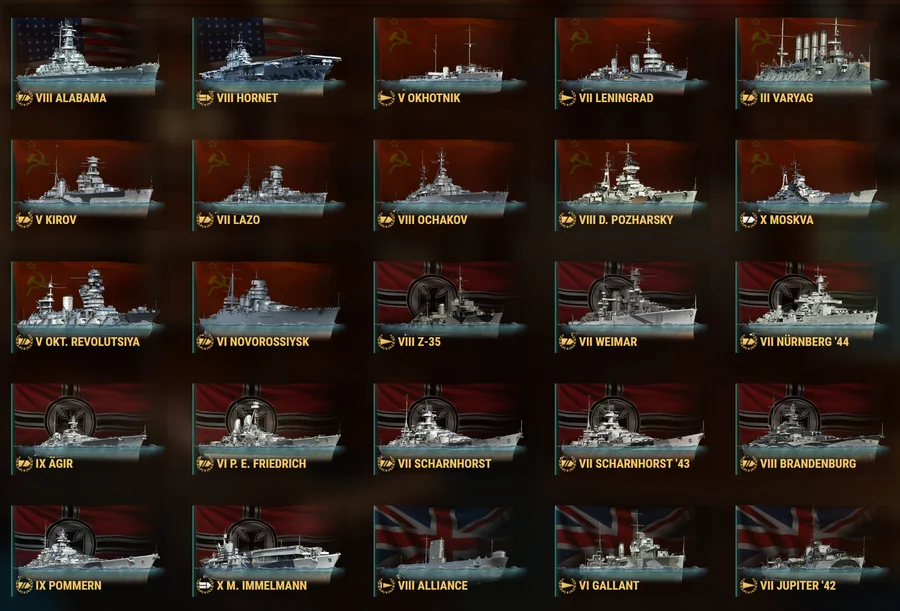
Task: Click the destroyer class icon beside V OKHOTNIK
Action: tap(386, 98)
